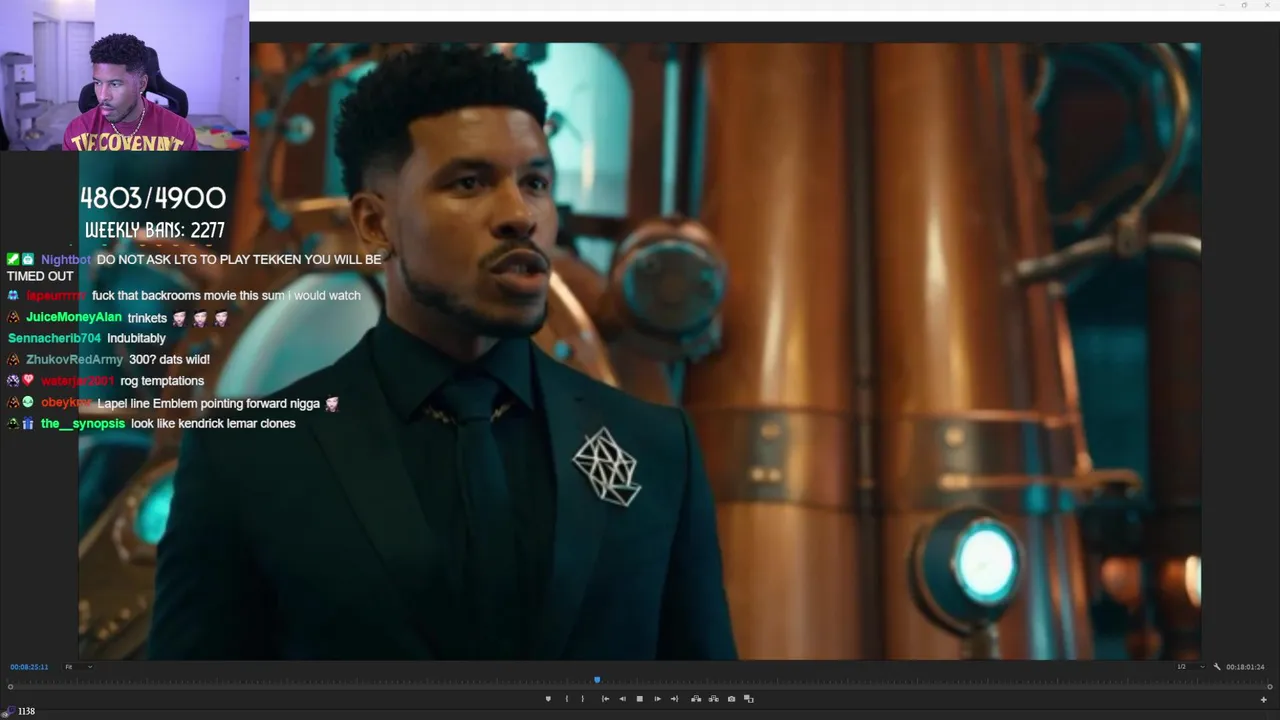1280x720 pixels.
Task: Click the blue playhead marker on the ruler
Action: [x=597, y=680]
